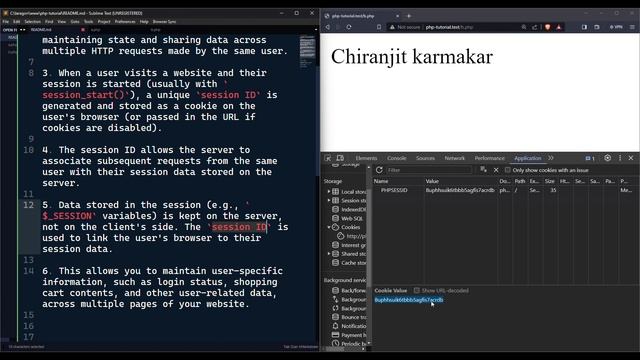This screenshot has height=360, width=640.
Task: Click the clear all cookies icon
Action: (483, 169)
